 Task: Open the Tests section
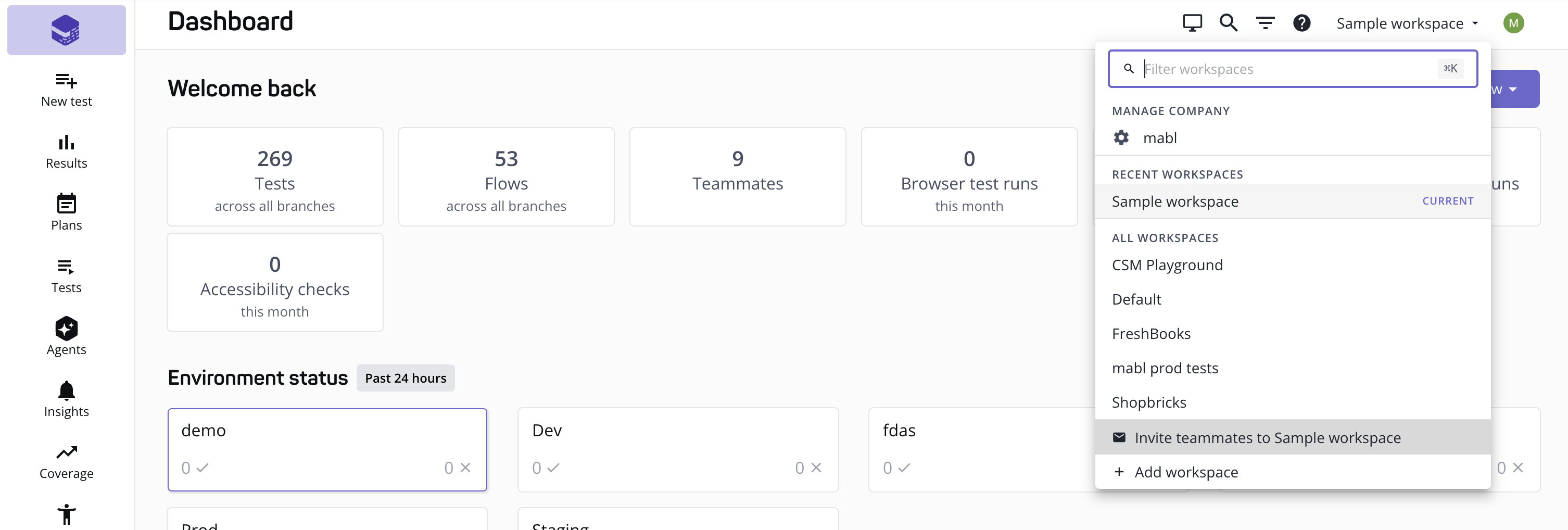pyautogui.click(x=66, y=276)
